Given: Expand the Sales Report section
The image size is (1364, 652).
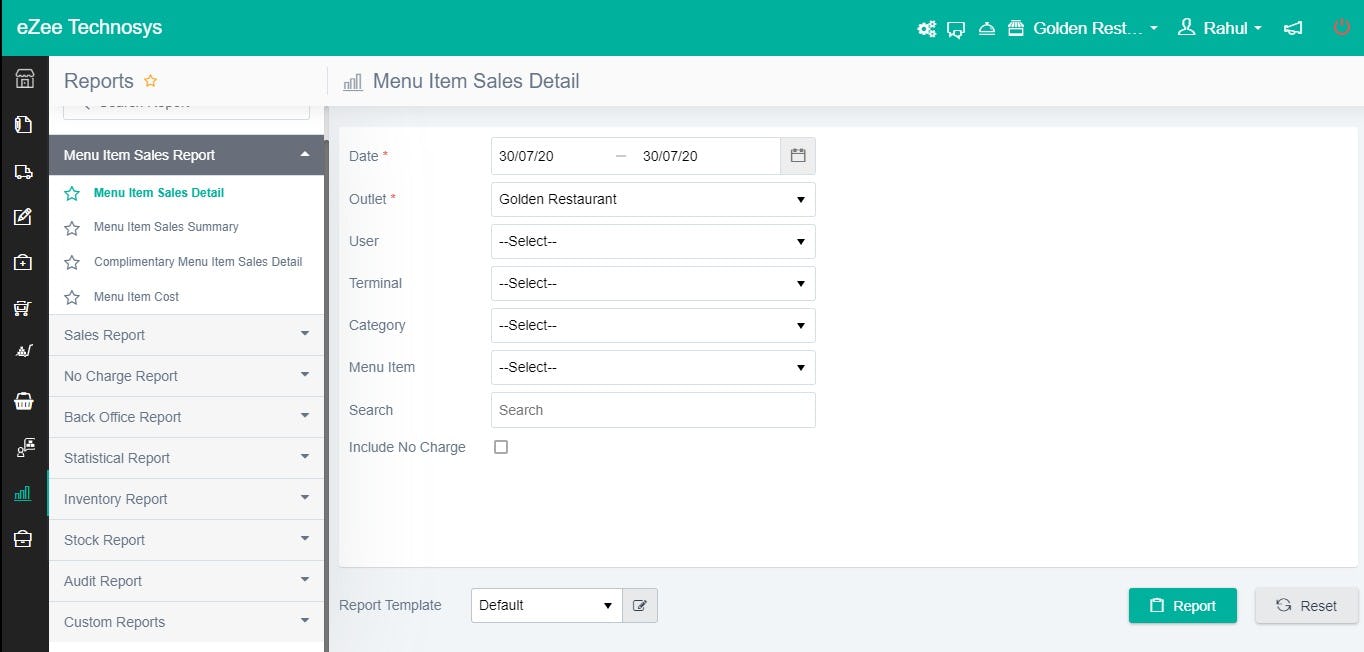Looking at the screenshot, I should pos(186,334).
